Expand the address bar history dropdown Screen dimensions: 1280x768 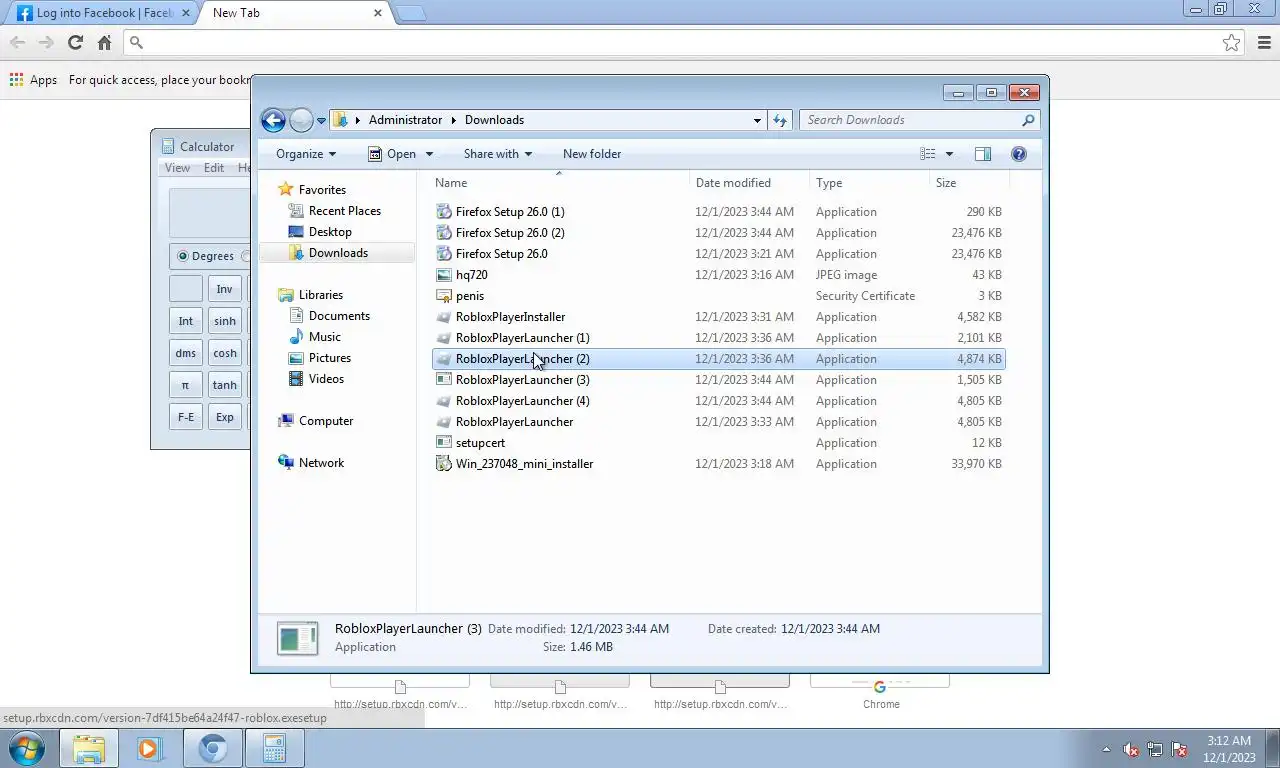pos(757,120)
